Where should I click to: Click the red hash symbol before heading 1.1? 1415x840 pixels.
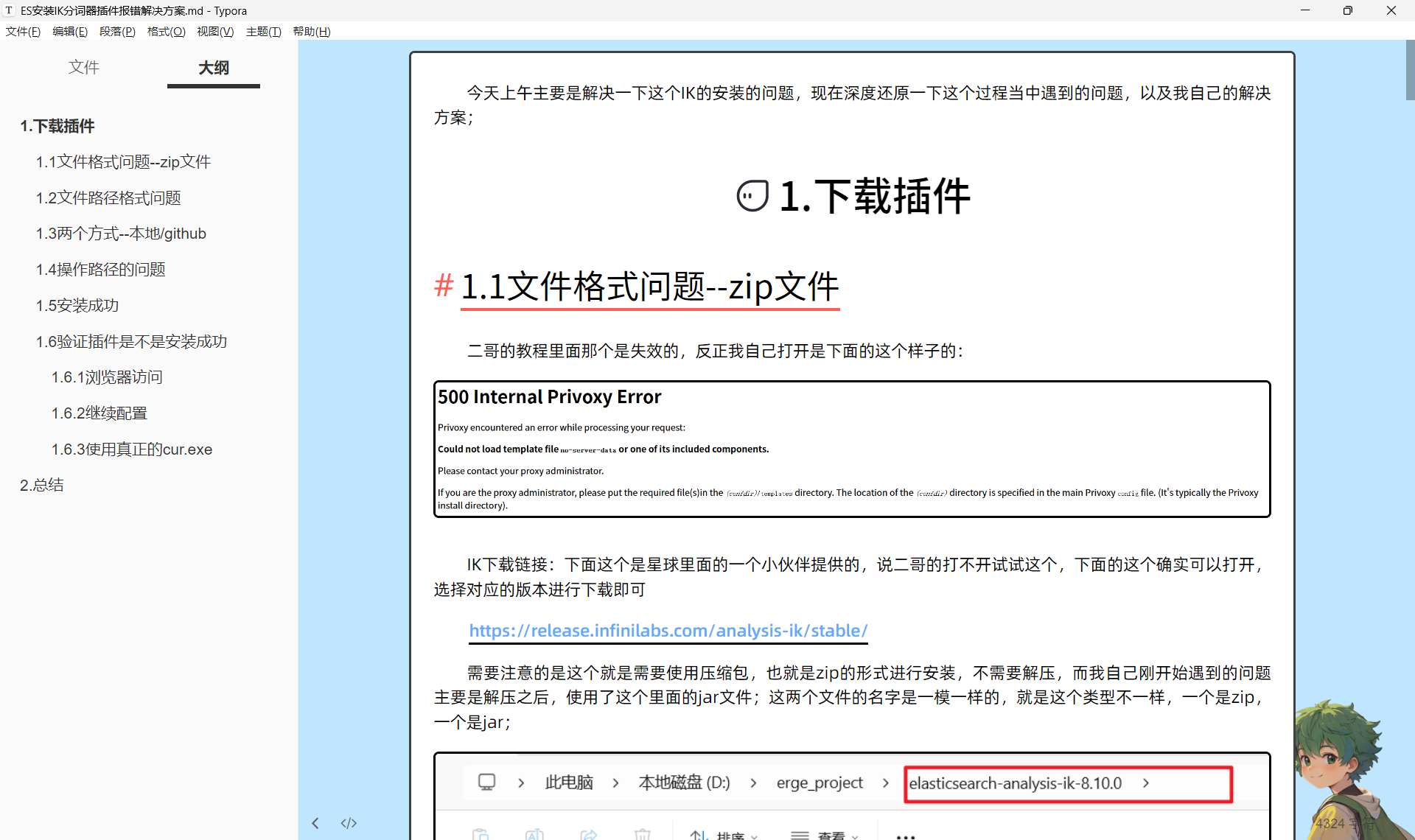click(444, 286)
